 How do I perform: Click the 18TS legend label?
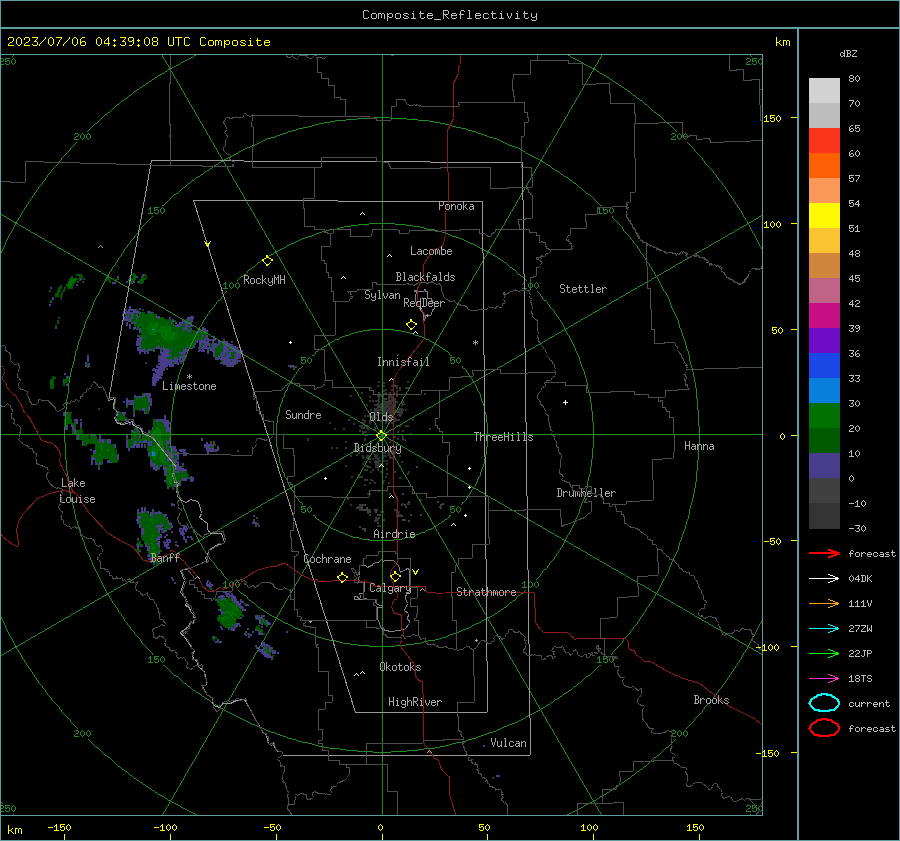click(x=860, y=679)
